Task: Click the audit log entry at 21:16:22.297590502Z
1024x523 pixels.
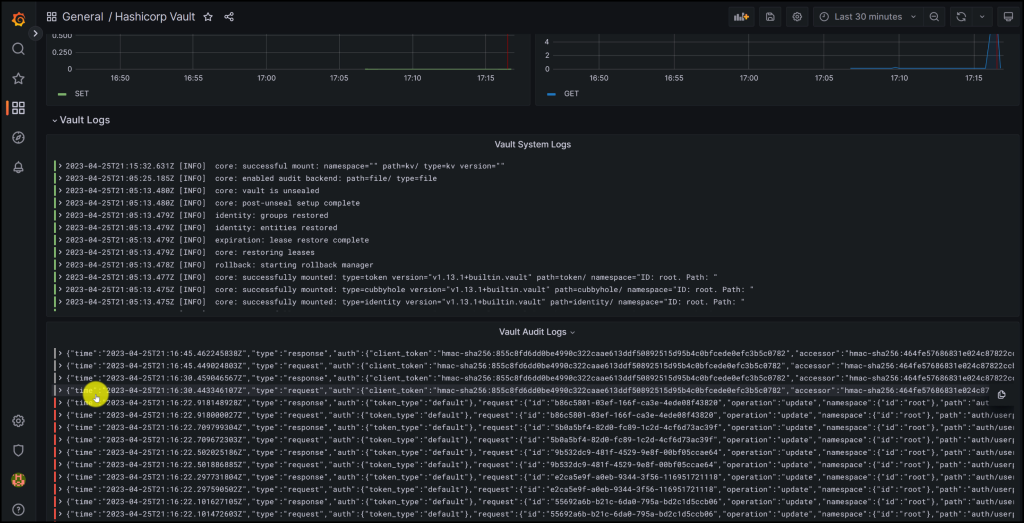Action: click(534, 490)
